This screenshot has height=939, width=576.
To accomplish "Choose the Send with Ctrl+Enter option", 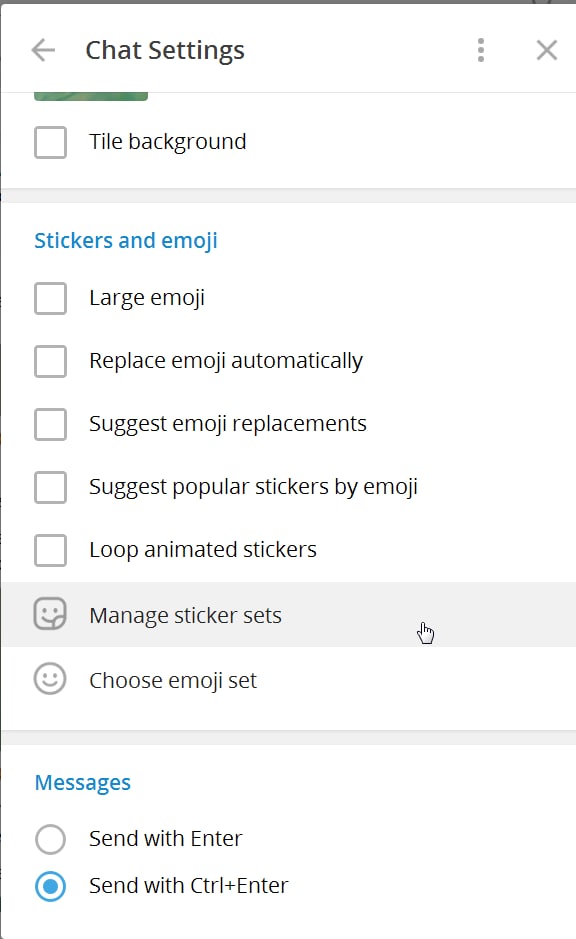I will [50, 886].
